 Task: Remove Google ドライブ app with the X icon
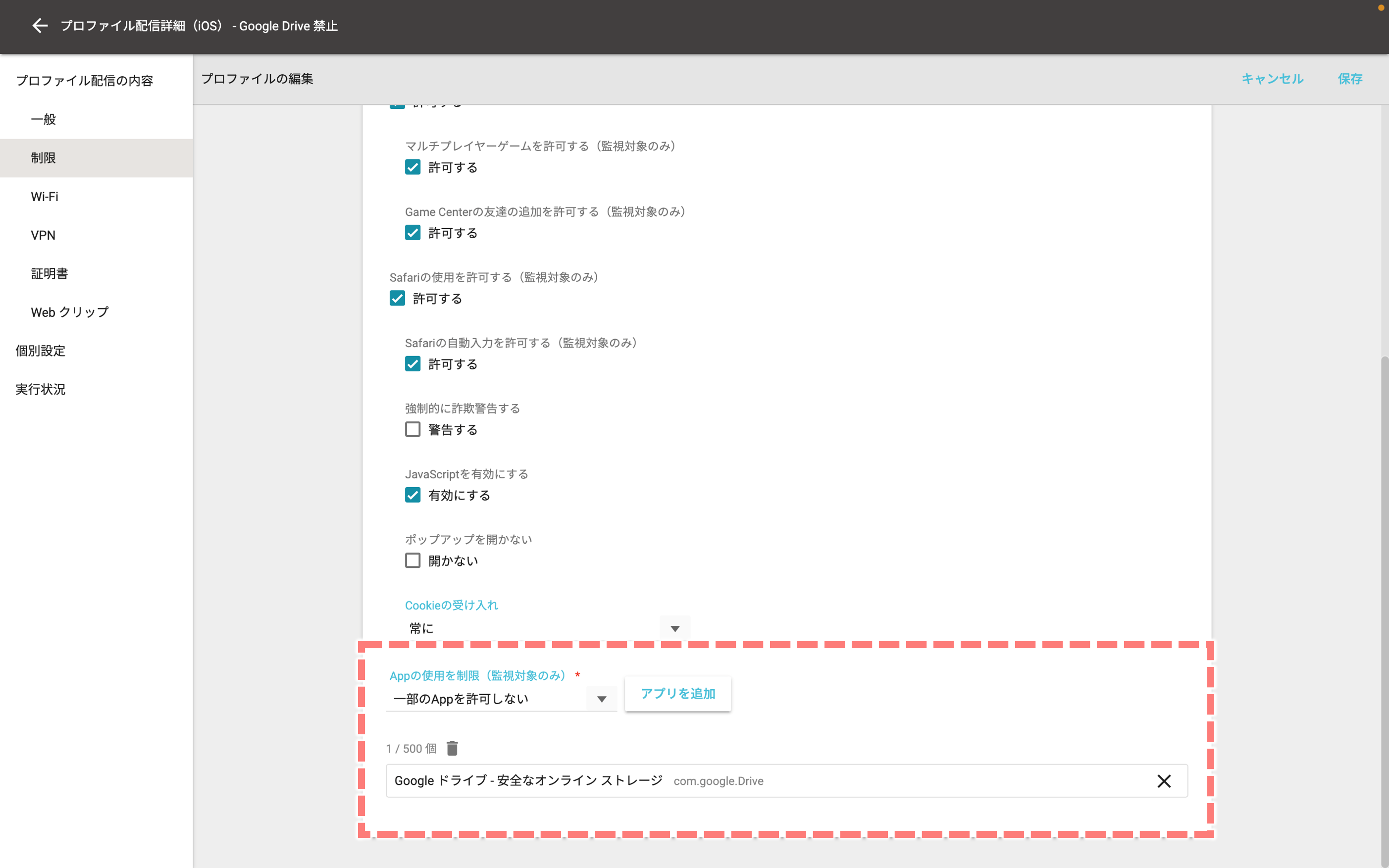[x=1164, y=781]
